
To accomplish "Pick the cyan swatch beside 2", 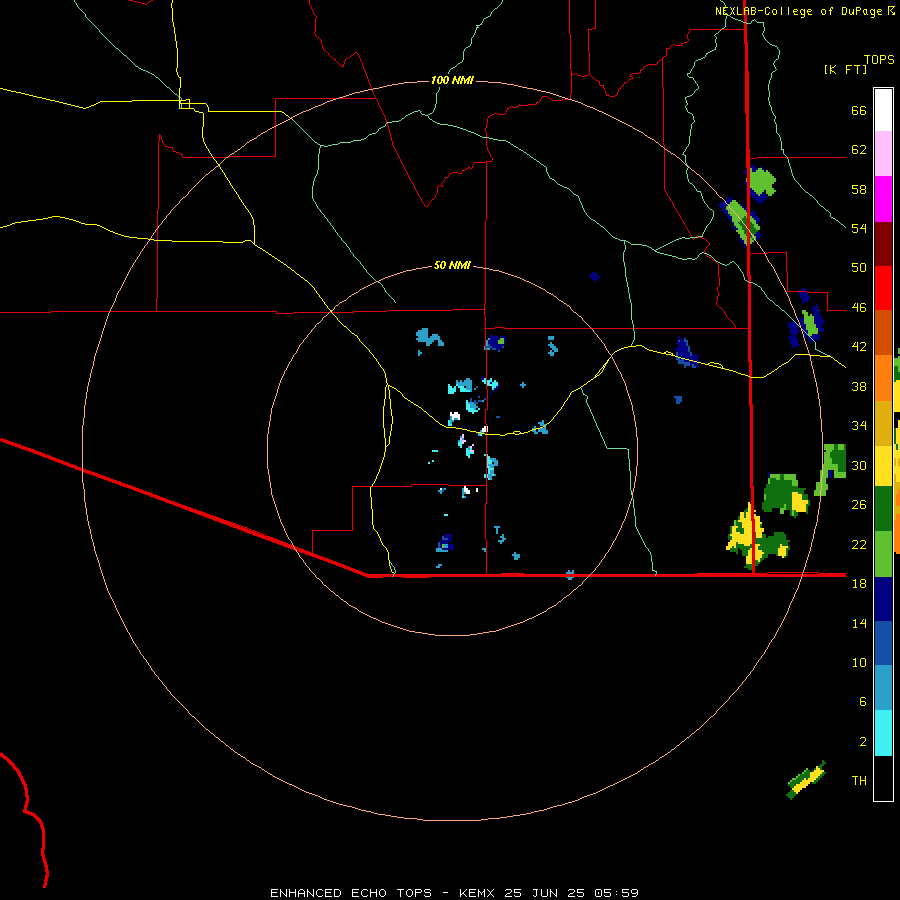I will point(883,733).
